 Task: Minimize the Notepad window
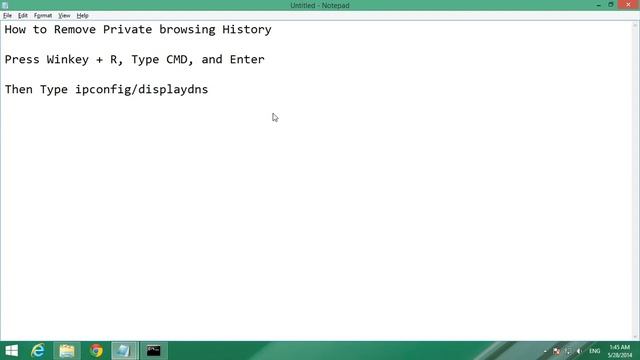tap(598, 5)
